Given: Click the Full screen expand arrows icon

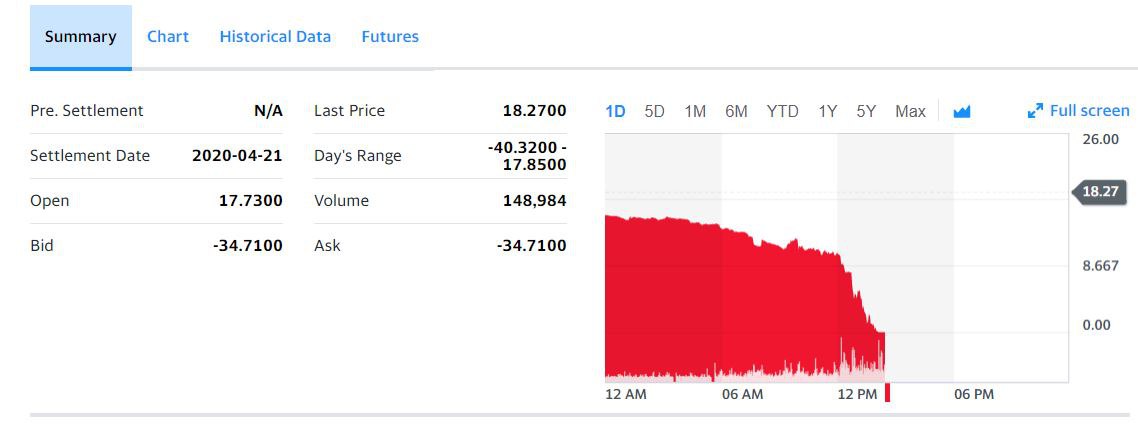Looking at the screenshot, I should coord(1036,111).
